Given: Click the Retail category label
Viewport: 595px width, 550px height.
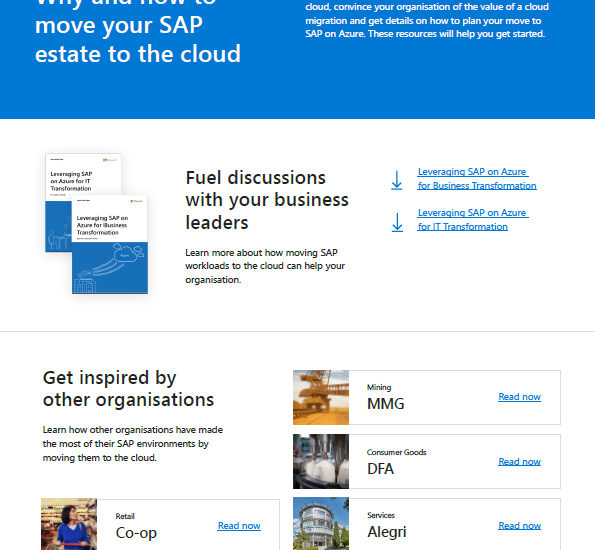Looking at the screenshot, I should [x=125, y=516].
